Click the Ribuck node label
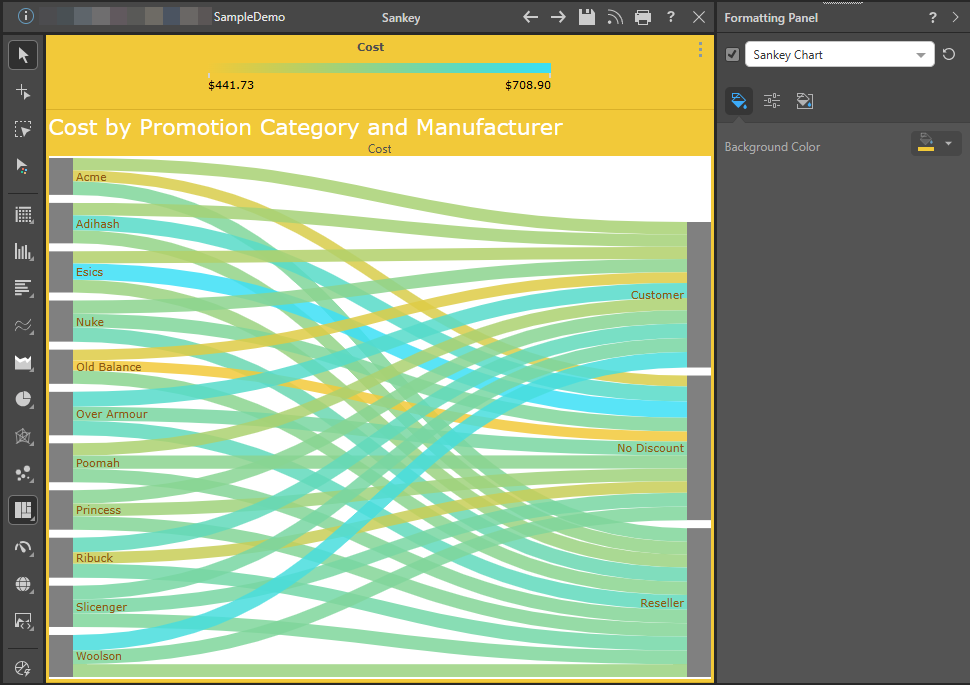 94,558
